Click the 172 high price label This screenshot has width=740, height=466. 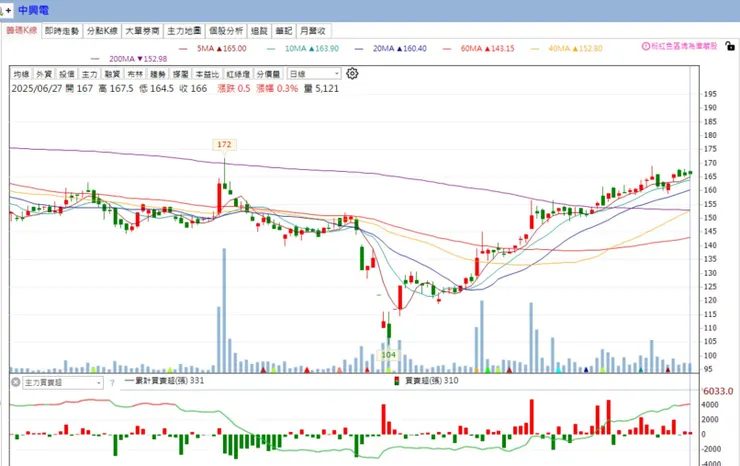point(224,144)
